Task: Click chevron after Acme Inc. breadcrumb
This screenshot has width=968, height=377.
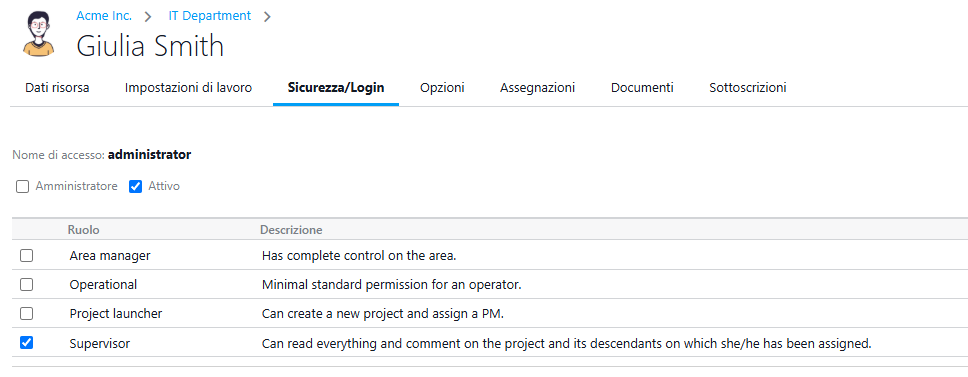Action: click(x=148, y=17)
